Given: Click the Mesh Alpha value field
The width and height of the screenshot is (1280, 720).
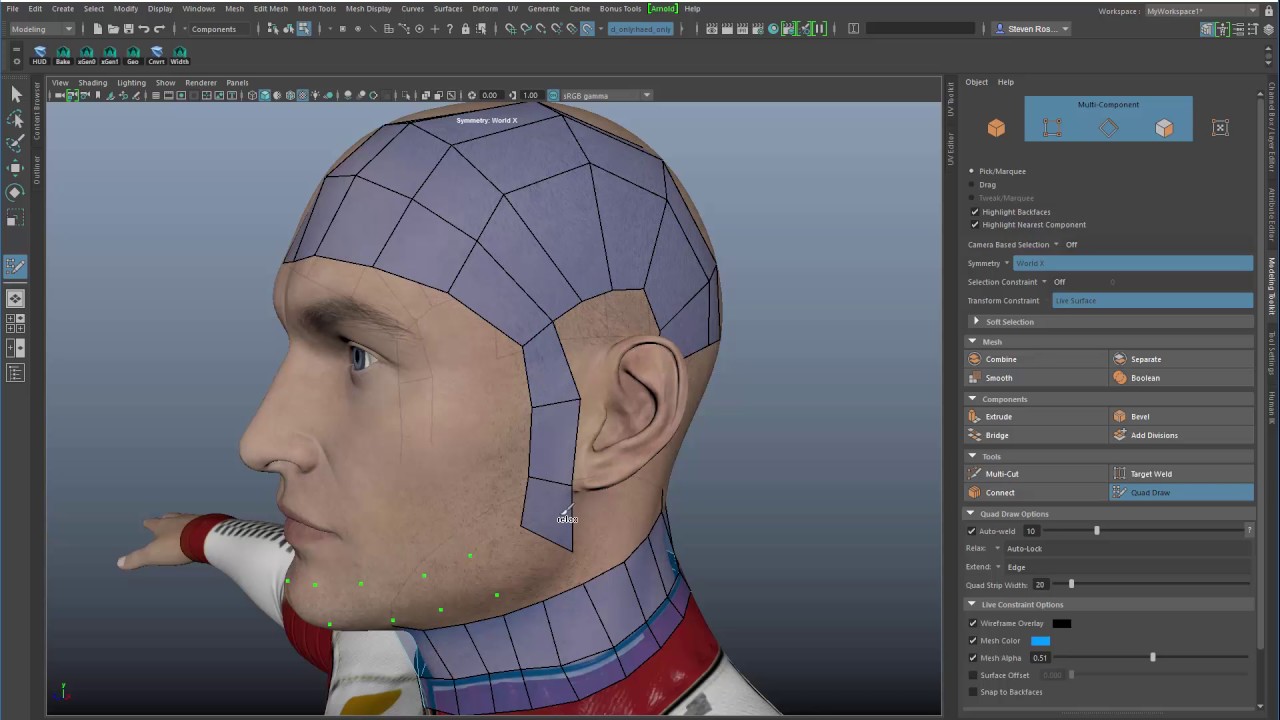Looking at the screenshot, I should [1041, 658].
